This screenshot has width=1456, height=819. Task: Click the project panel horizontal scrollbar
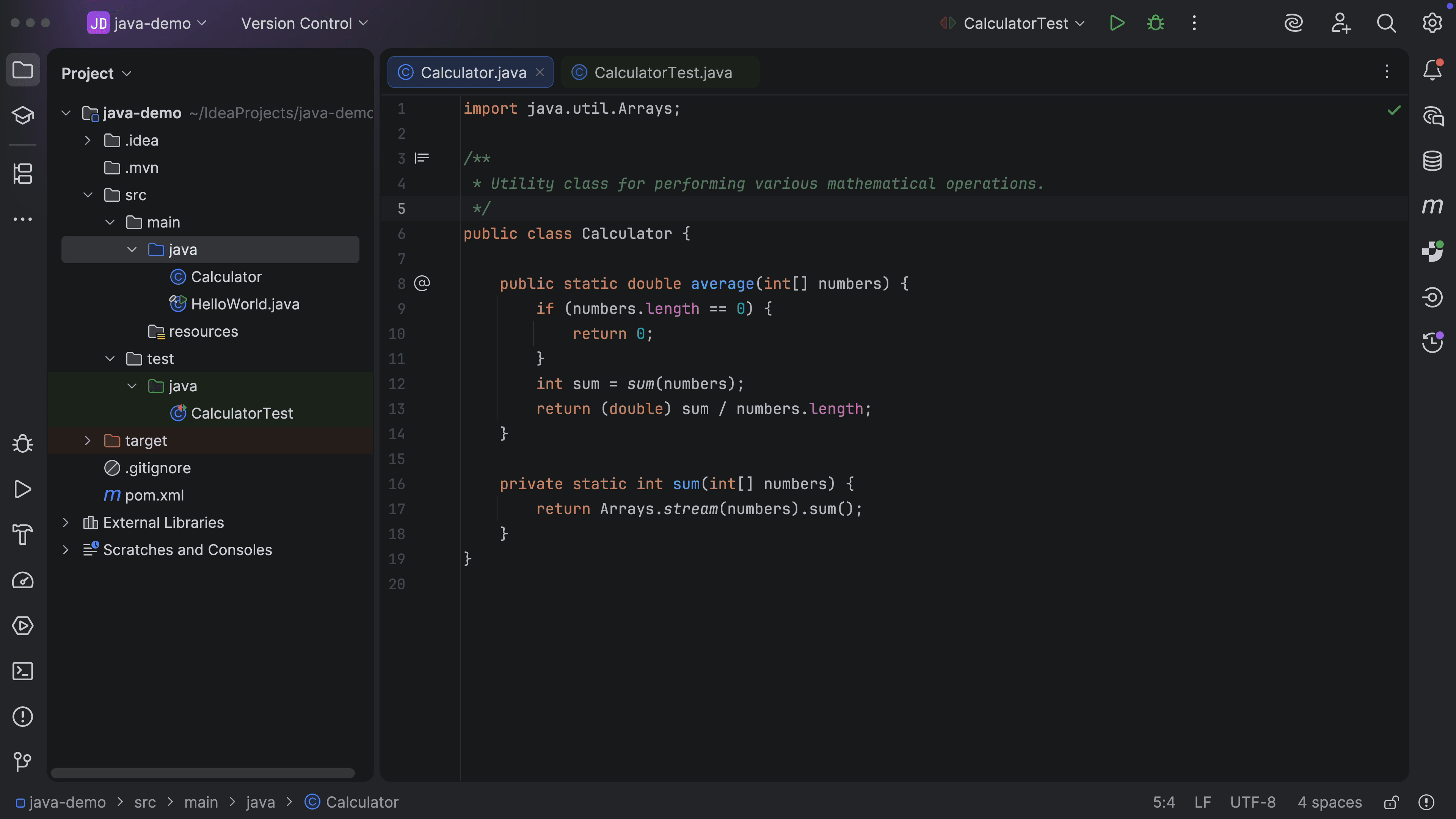pyautogui.click(x=202, y=773)
